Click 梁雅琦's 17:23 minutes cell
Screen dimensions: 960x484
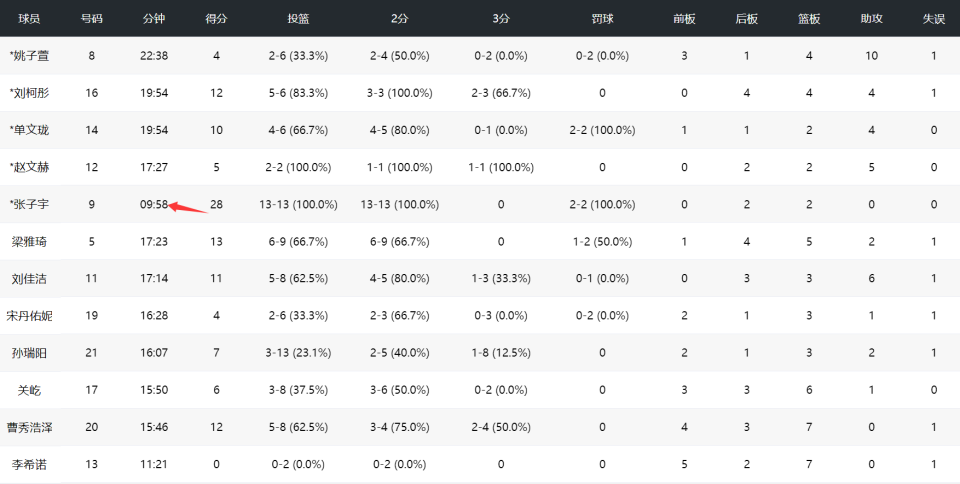(x=154, y=241)
